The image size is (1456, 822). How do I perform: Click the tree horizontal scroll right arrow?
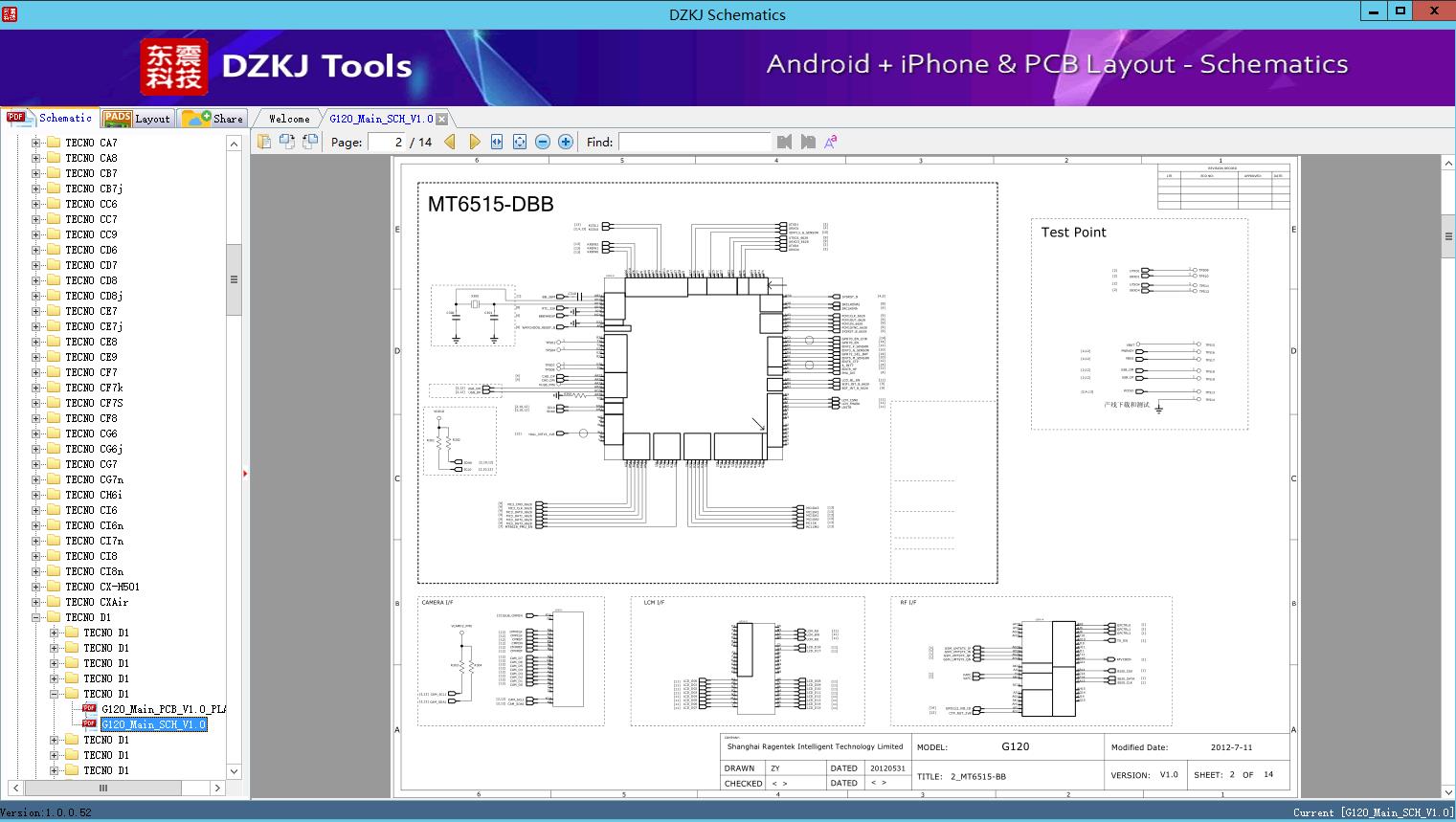[217, 789]
